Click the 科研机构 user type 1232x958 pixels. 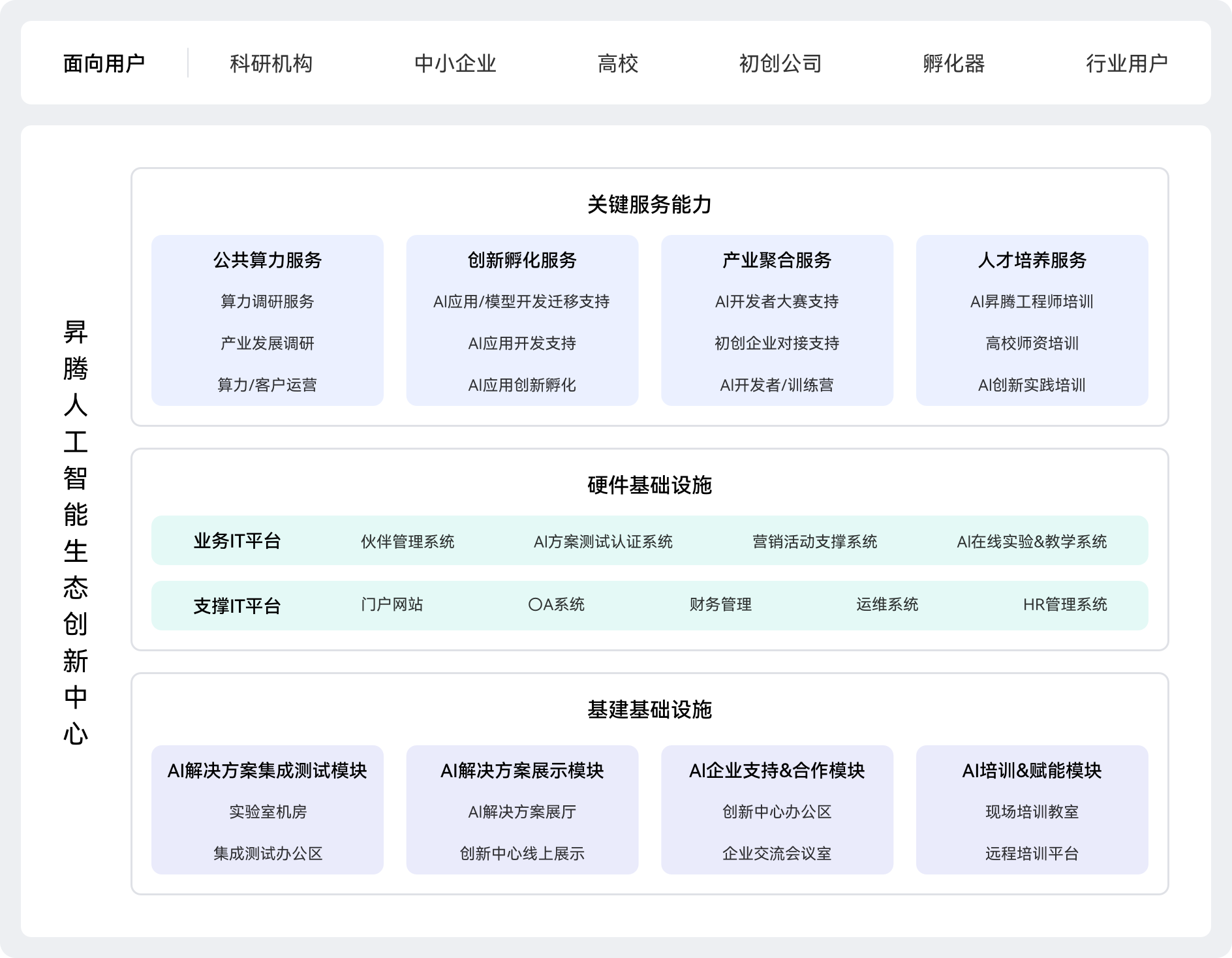coord(271,63)
